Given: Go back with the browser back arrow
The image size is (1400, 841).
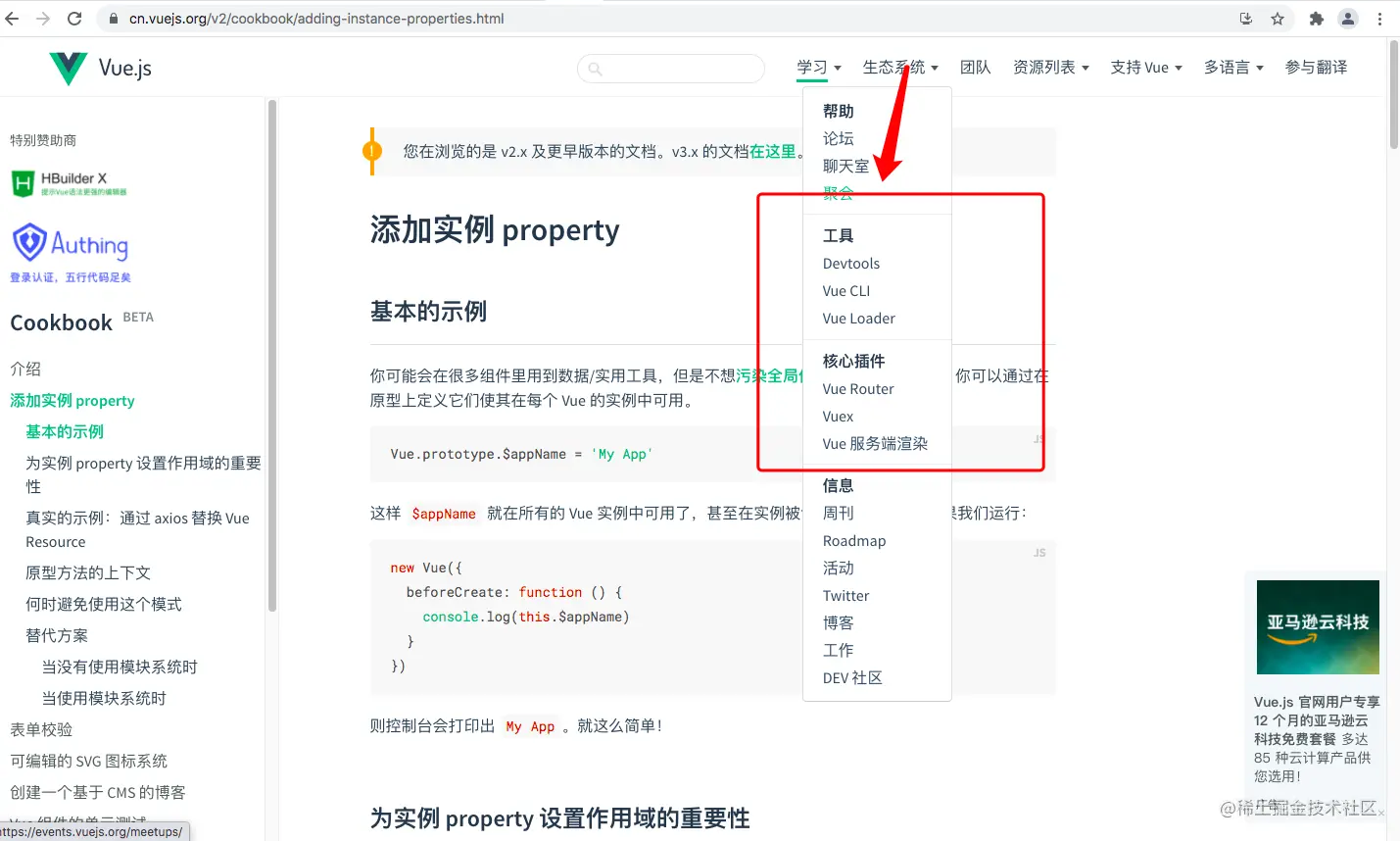Looking at the screenshot, I should coord(13,19).
